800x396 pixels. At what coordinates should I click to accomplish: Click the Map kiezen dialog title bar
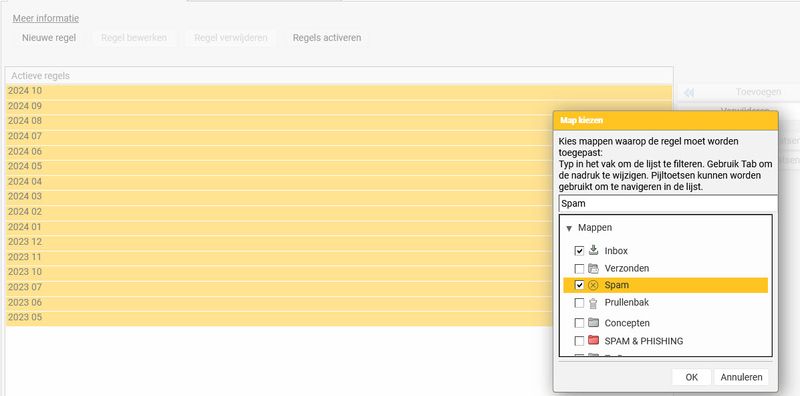666,120
